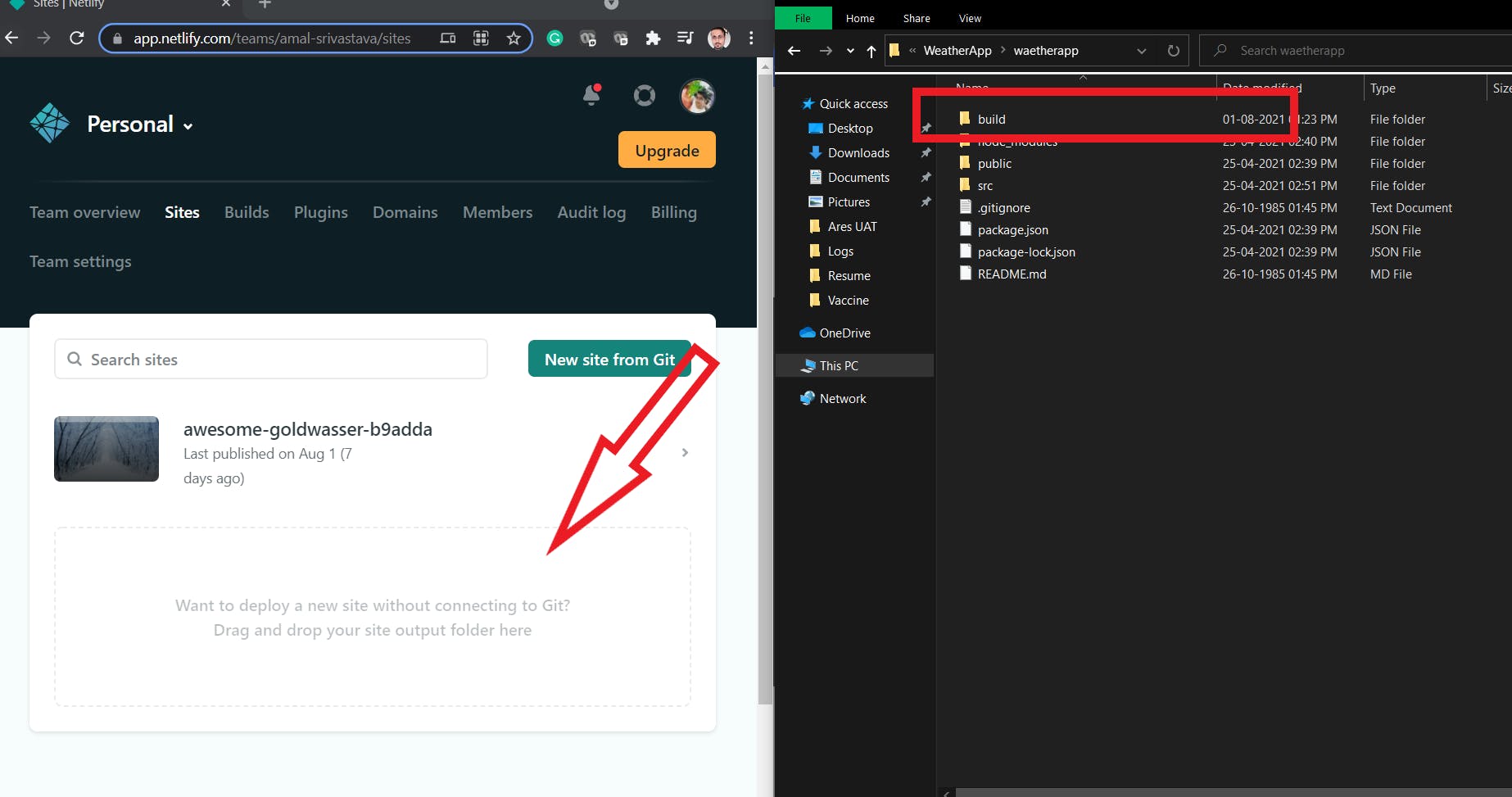Open Vaccine folder in sidebar
Image resolution: width=1512 pixels, height=797 pixels.
[x=848, y=301]
